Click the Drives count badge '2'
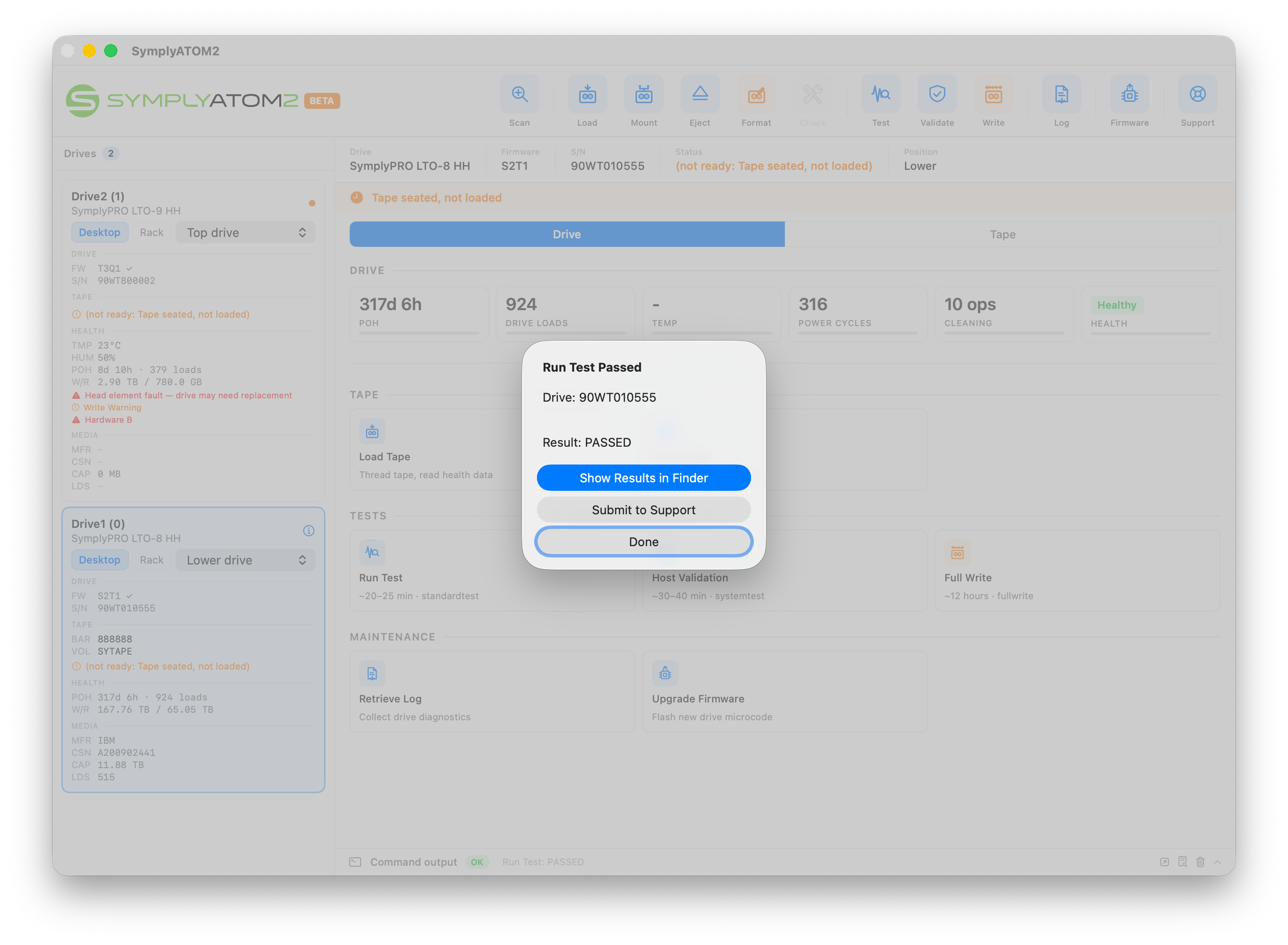Viewport: 1288px width, 945px height. (110, 153)
